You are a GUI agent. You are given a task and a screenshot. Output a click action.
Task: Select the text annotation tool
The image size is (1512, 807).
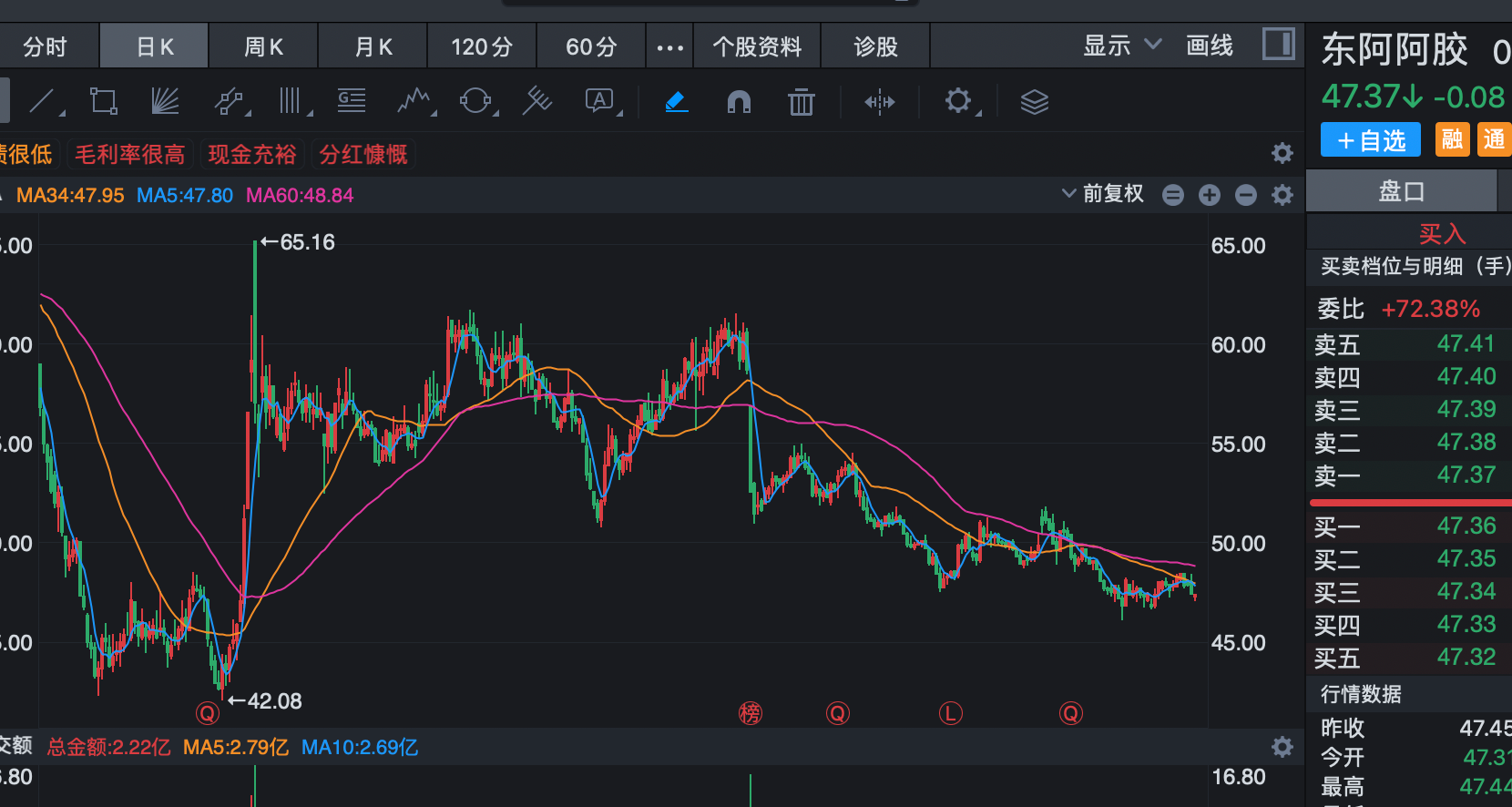[x=599, y=101]
